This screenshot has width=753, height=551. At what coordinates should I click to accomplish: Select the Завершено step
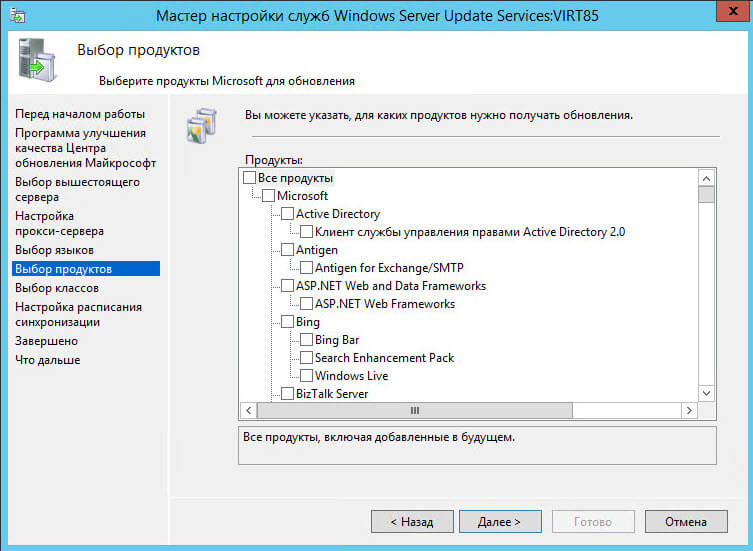46,341
